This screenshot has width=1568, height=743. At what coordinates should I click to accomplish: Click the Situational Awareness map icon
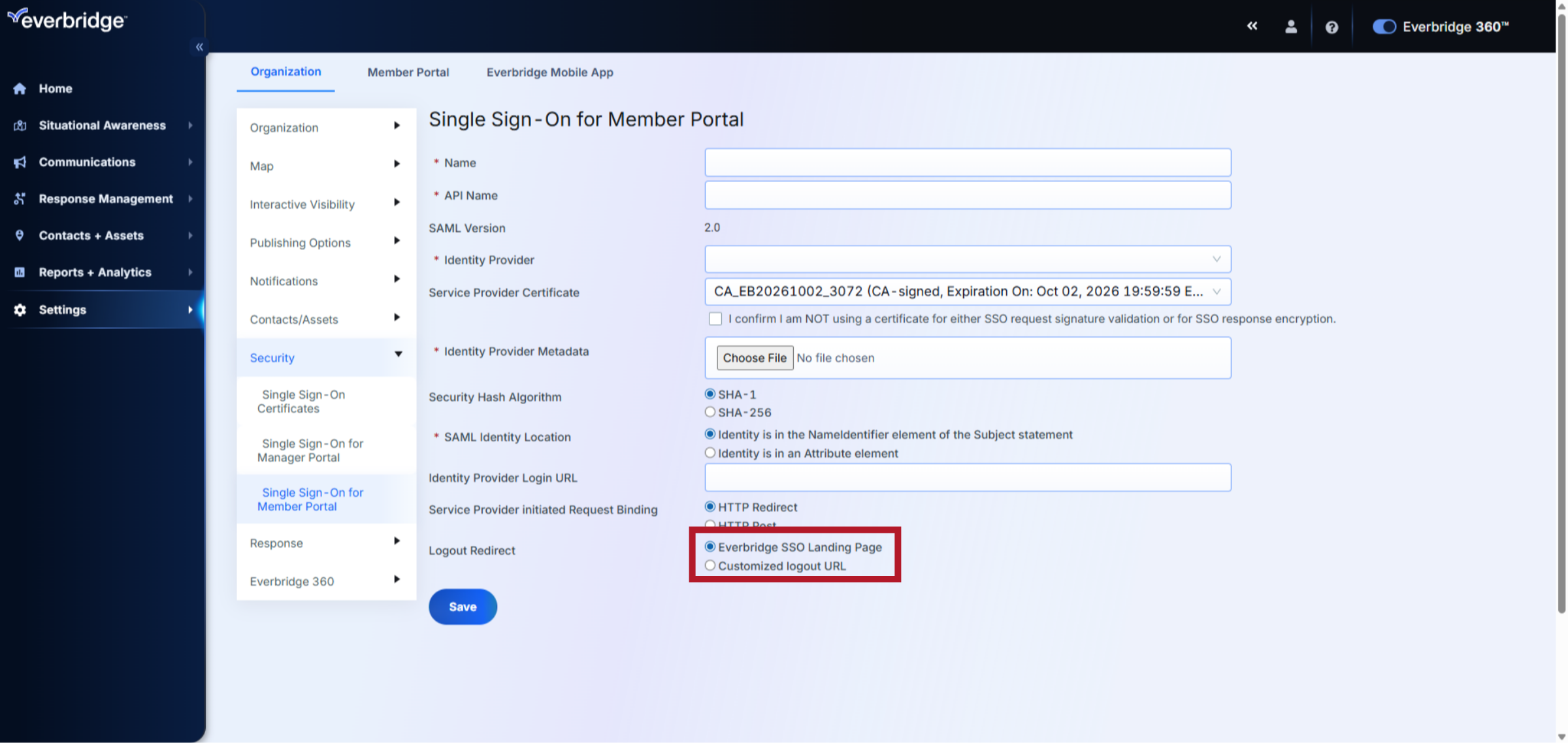tap(20, 125)
